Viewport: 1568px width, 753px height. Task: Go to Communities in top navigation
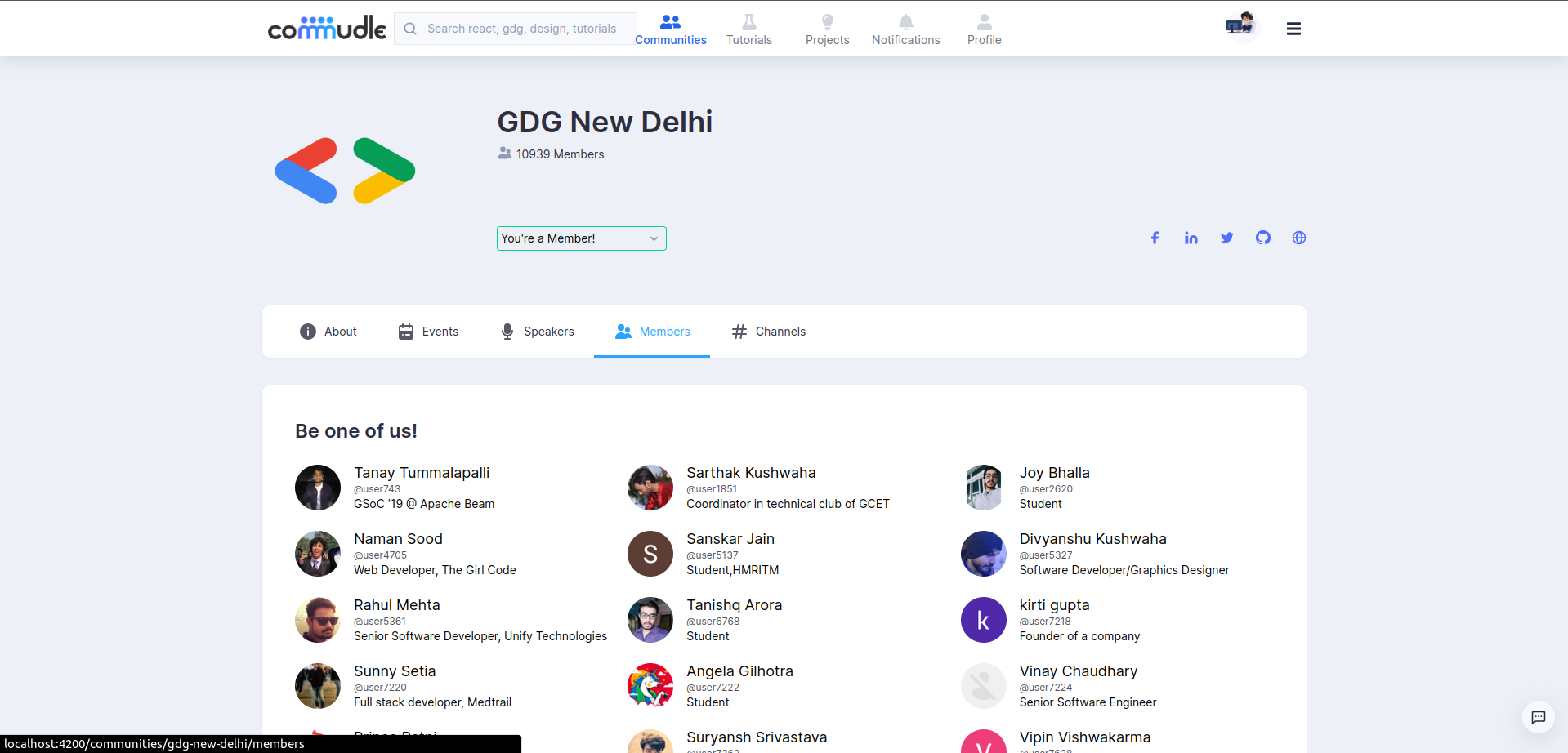pos(671,29)
